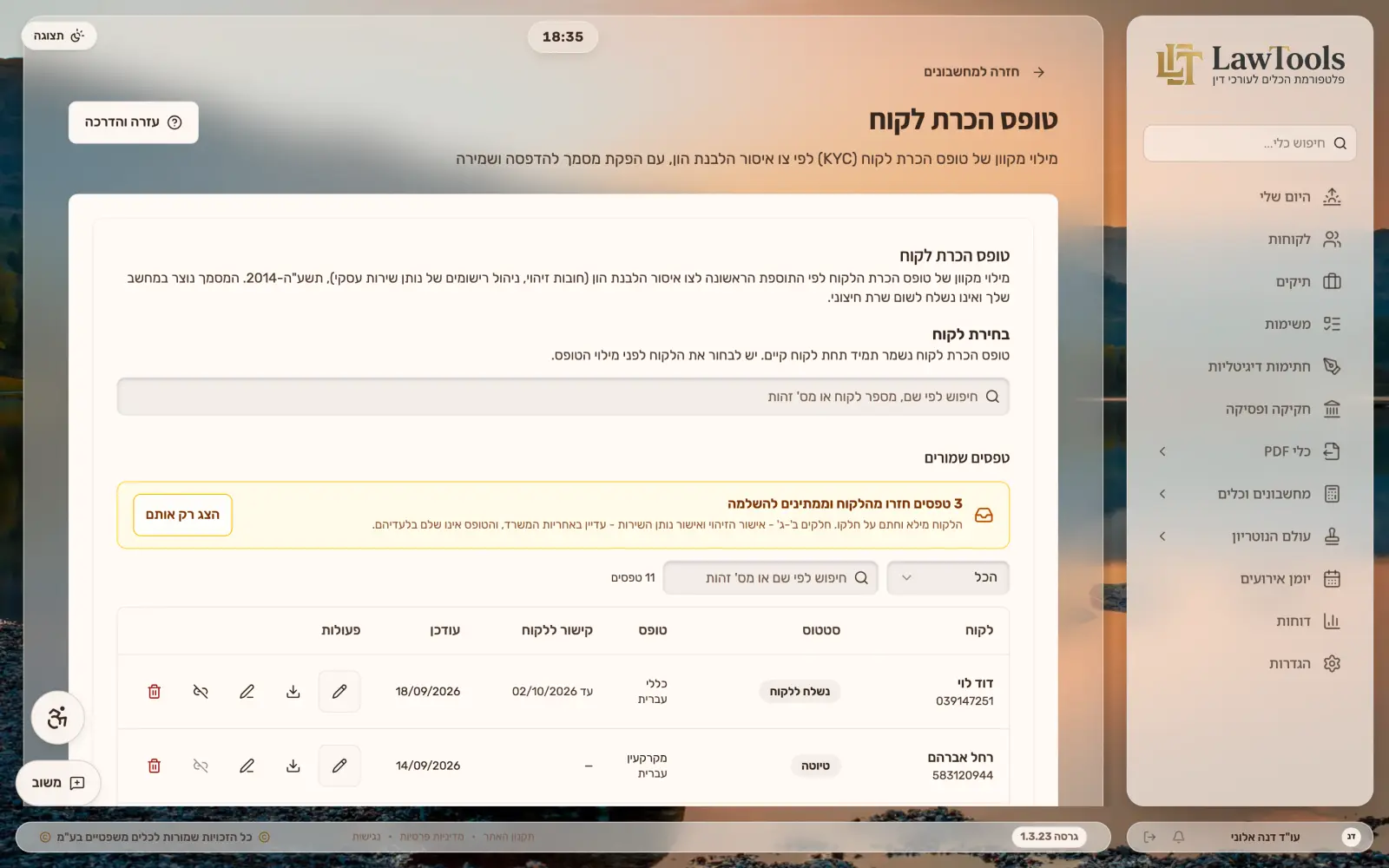Click pen-with-underline icon in רחל אברהם row
Image resolution: width=1389 pixels, height=868 pixels.
247,766
